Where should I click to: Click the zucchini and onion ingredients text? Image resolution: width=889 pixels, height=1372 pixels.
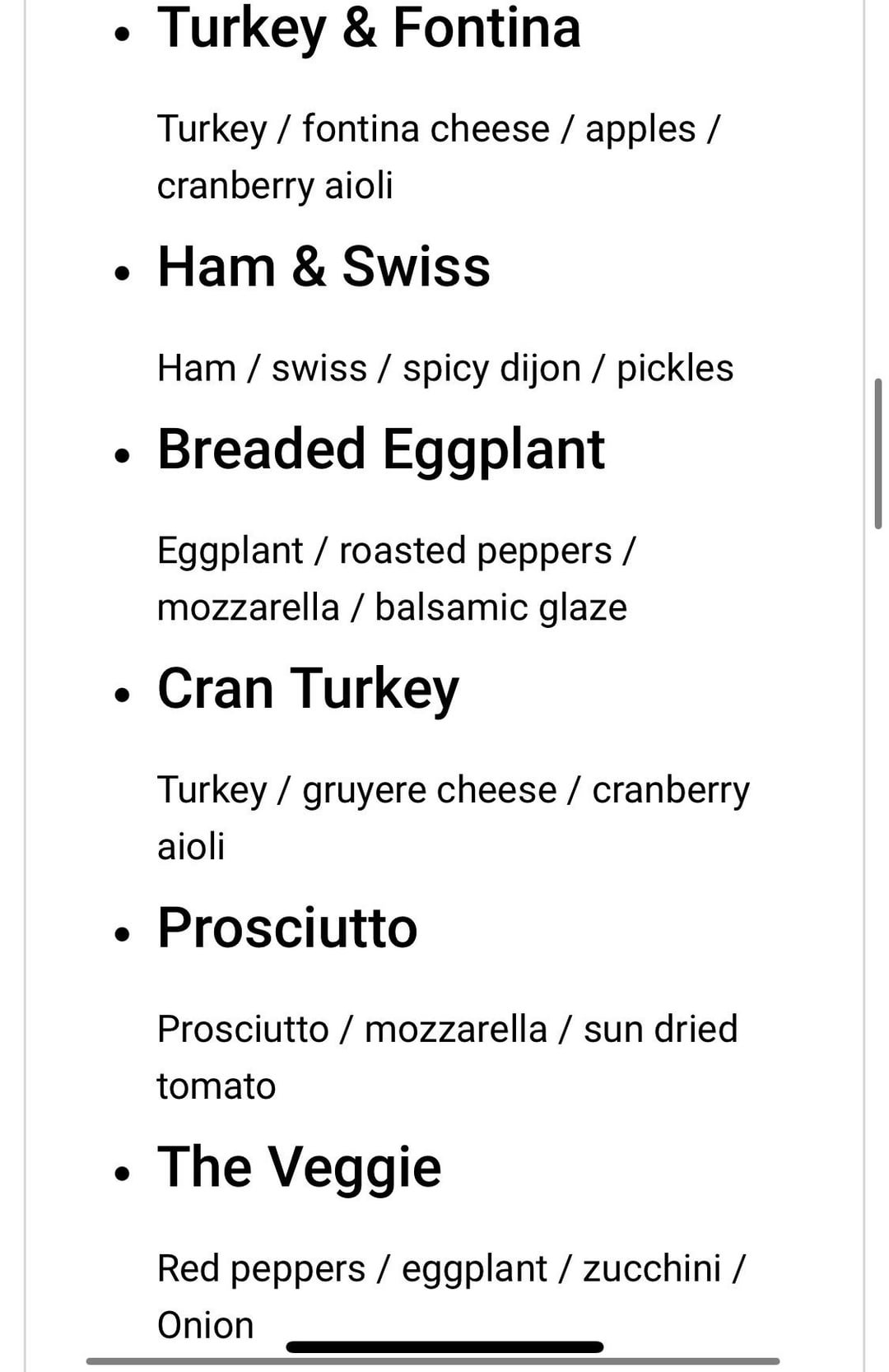click(450, 1296)
